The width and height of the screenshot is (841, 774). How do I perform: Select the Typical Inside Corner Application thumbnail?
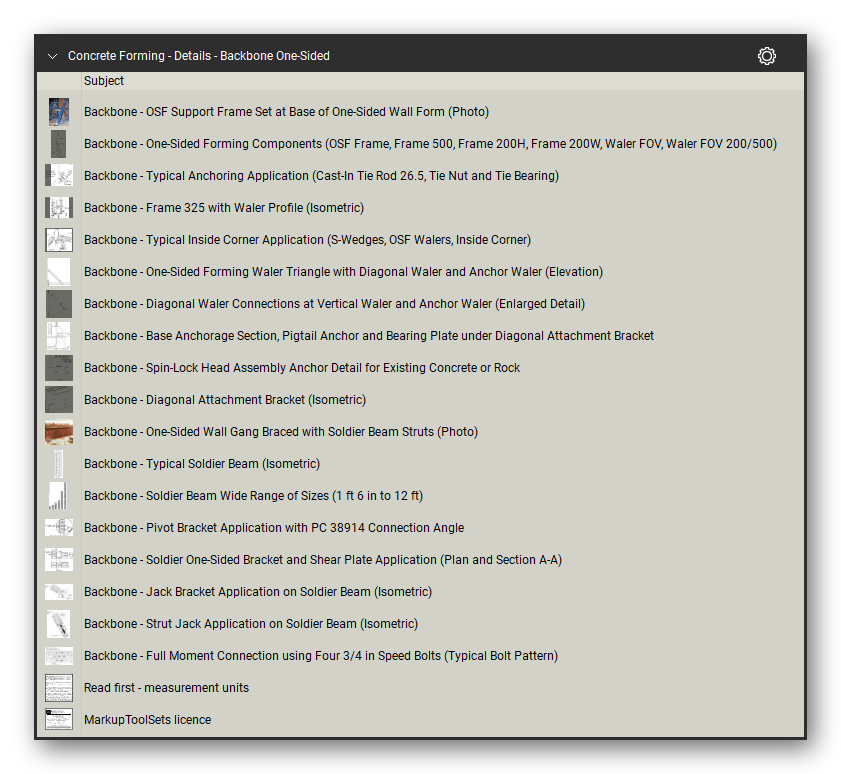coord(58,240)
